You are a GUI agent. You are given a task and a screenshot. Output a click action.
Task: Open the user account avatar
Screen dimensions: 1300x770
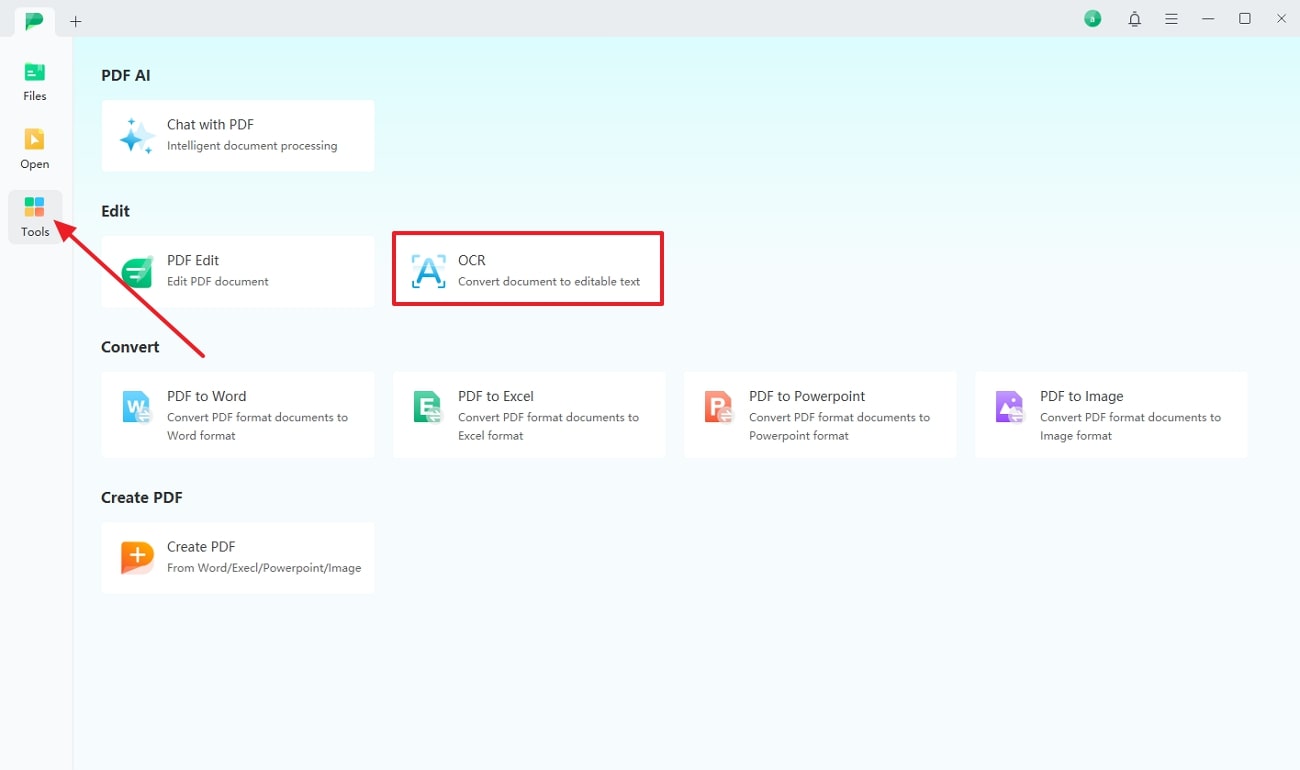pos(1093,19)
